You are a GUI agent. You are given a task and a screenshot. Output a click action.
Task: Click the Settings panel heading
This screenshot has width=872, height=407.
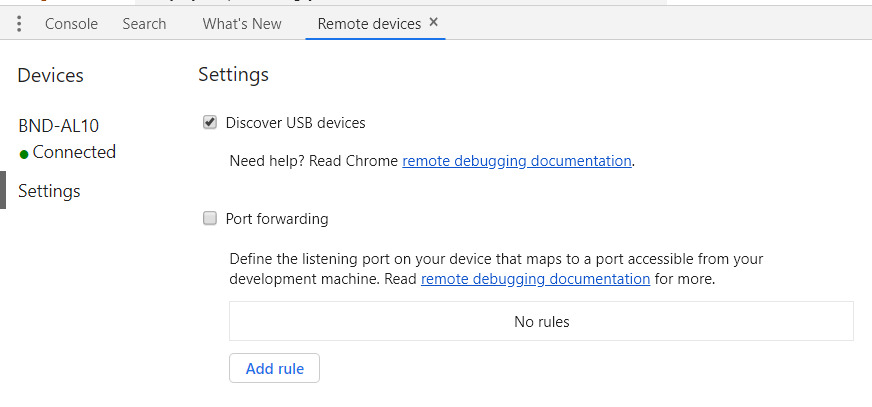234,75
